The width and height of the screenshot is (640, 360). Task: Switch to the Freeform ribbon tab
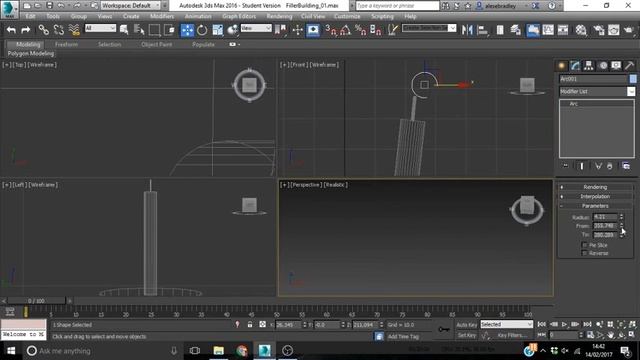(66, 44)
